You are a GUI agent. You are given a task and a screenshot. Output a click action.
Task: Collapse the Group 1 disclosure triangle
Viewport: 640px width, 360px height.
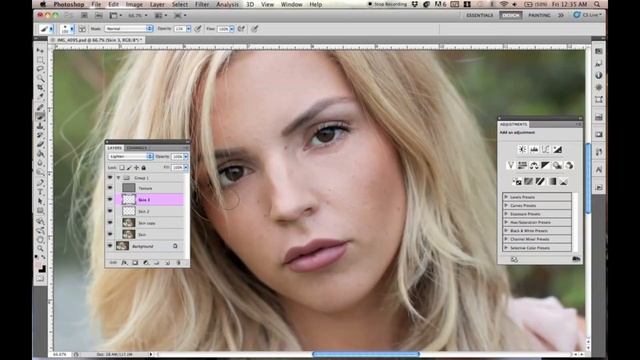tap(118, 178)
